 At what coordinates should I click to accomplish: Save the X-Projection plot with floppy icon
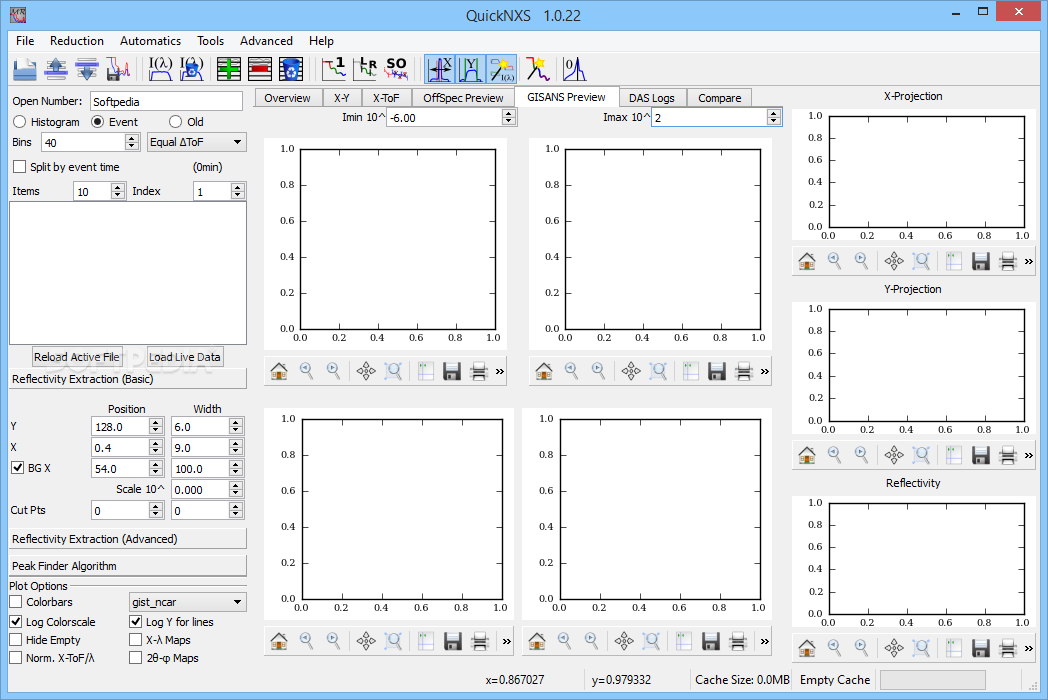tap(981, 262)
